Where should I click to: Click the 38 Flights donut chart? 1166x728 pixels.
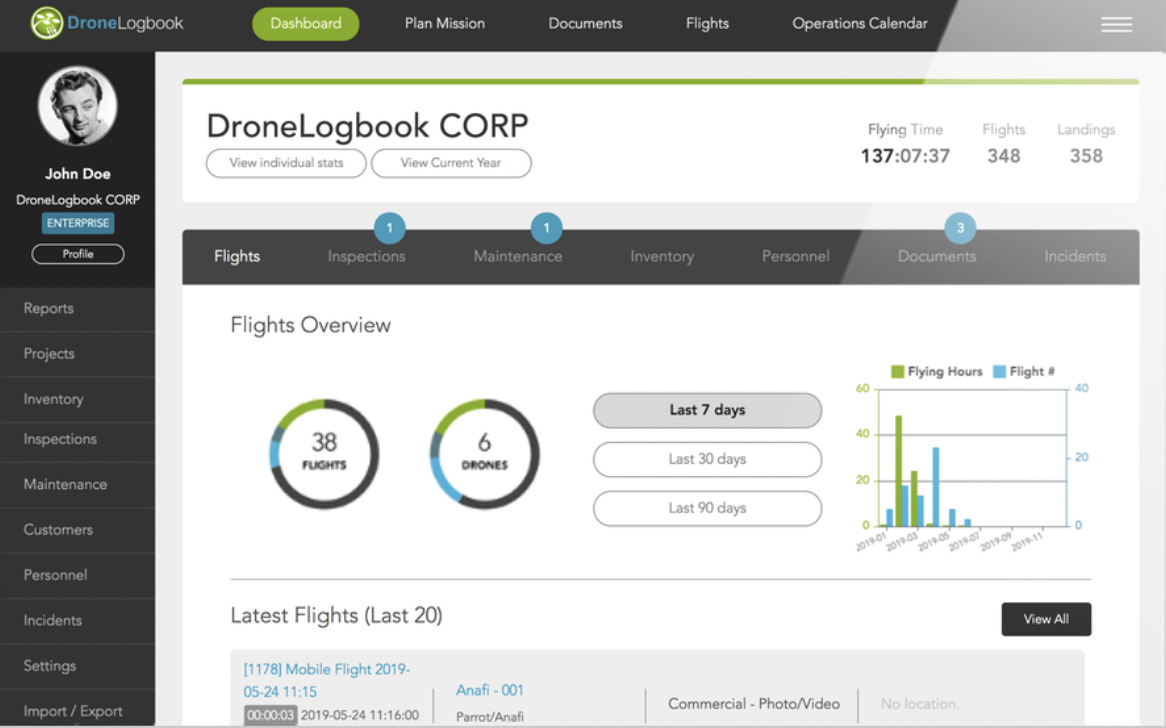tap(324, 454)
